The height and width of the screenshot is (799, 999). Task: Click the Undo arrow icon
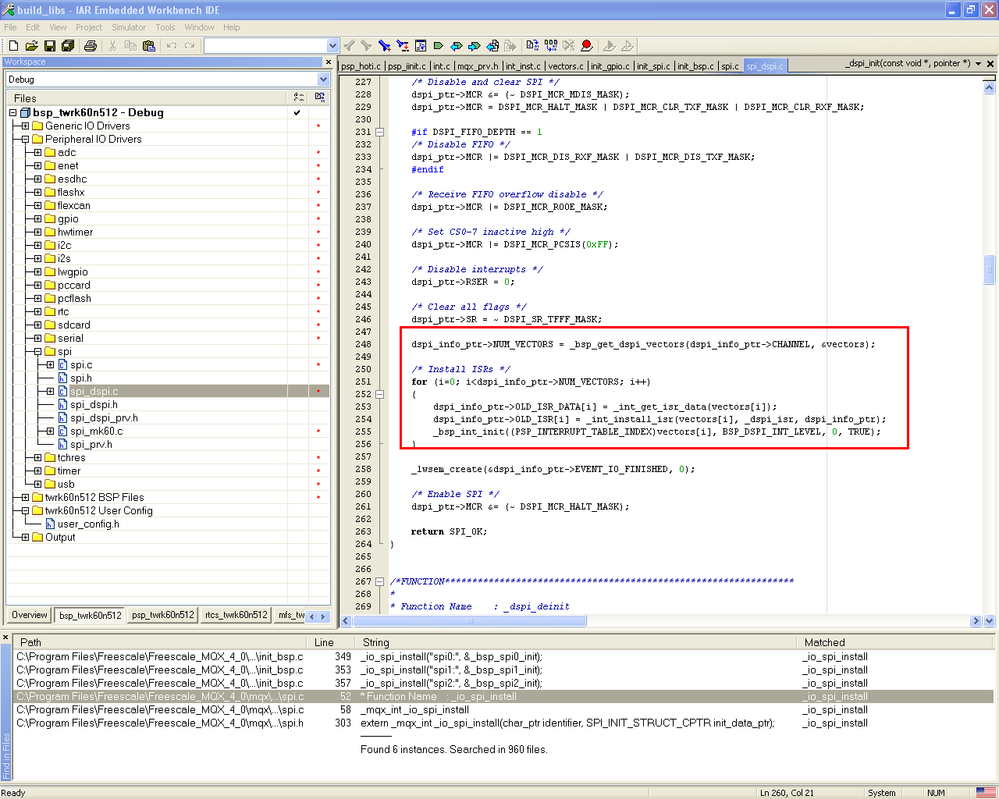[171, 46]
